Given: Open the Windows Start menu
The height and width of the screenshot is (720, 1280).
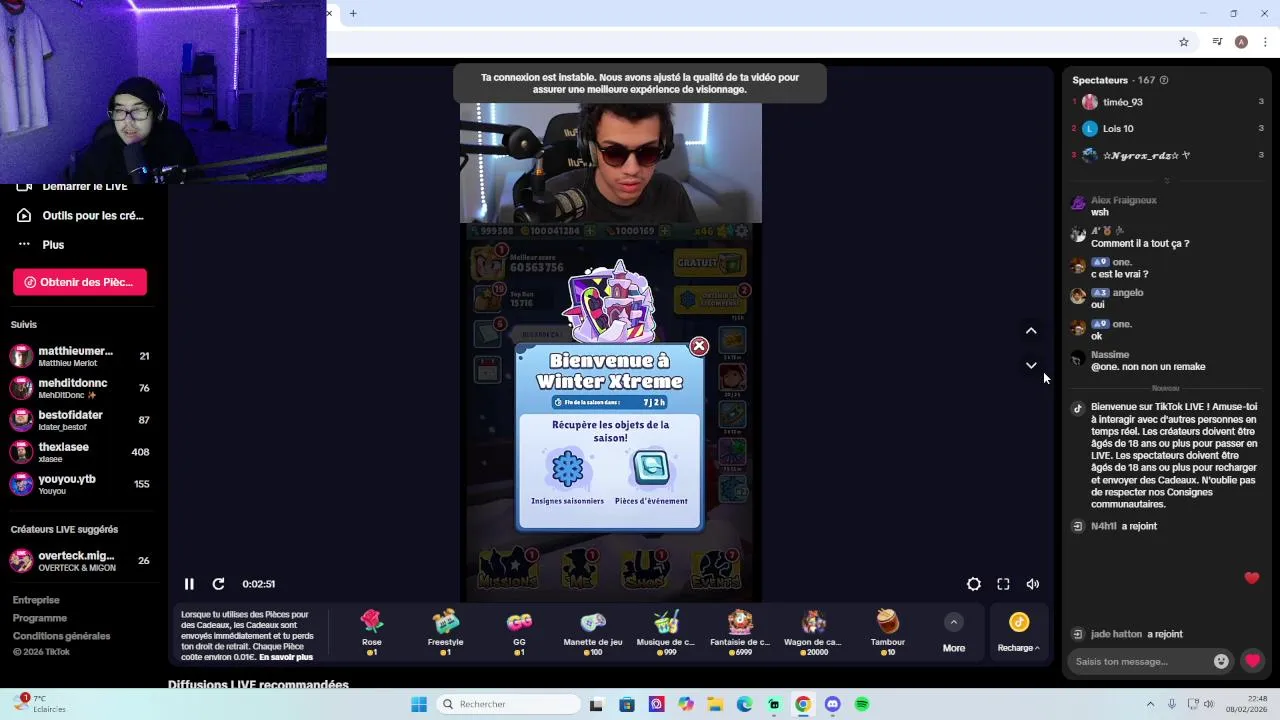Looking at the screenshot, I should 419,704.
